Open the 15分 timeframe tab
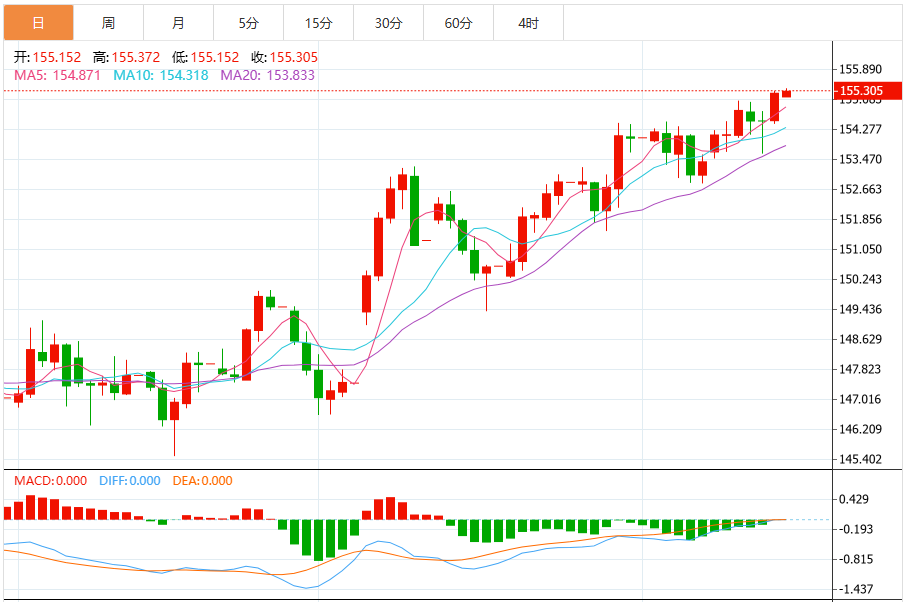Screen dimensions: 908x602 [x=318, y=23]
